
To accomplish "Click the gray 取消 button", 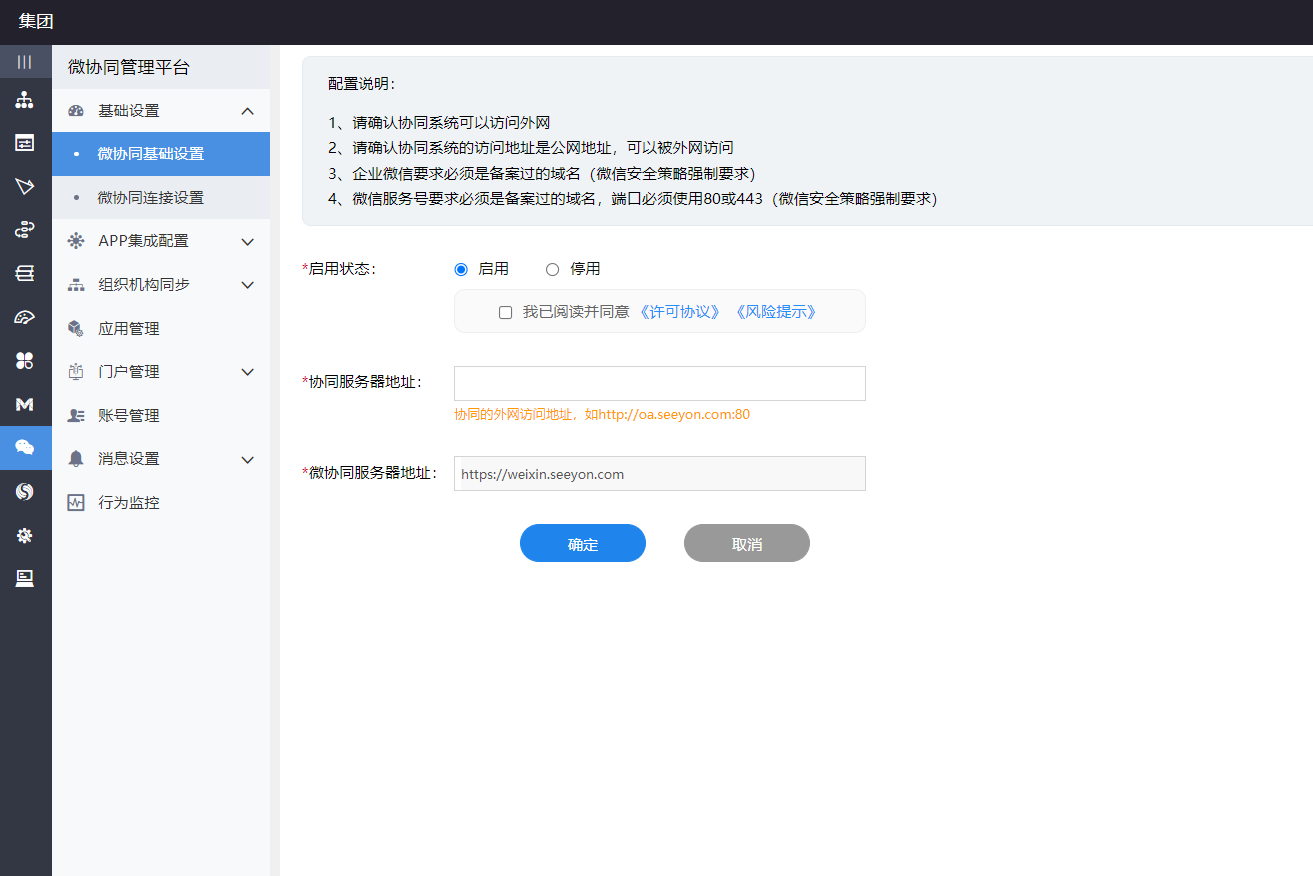I will click(746, 544).
